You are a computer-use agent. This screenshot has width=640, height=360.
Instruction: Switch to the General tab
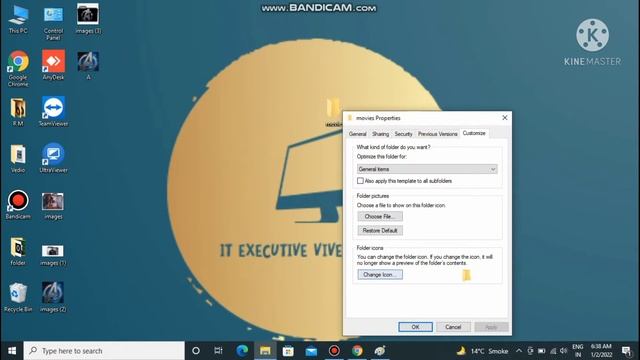[x=357, y=134]
